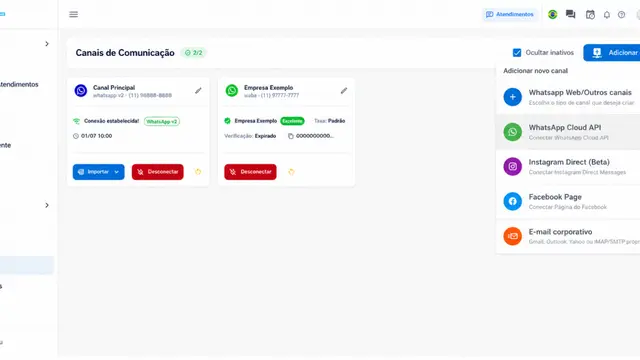Viewport: 640px width, 360px height.
Task: Open the calendar schedule icon
Action: [x=590, y=15]
